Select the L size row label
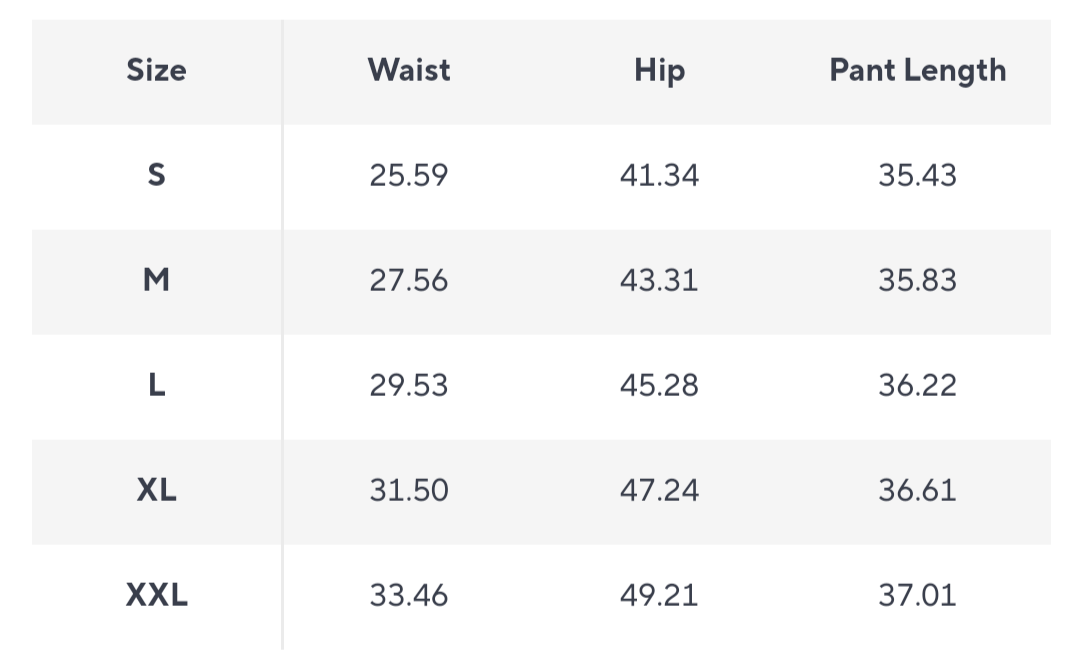The height and width of the screenshot is (660, 1080). pos(156,384)
